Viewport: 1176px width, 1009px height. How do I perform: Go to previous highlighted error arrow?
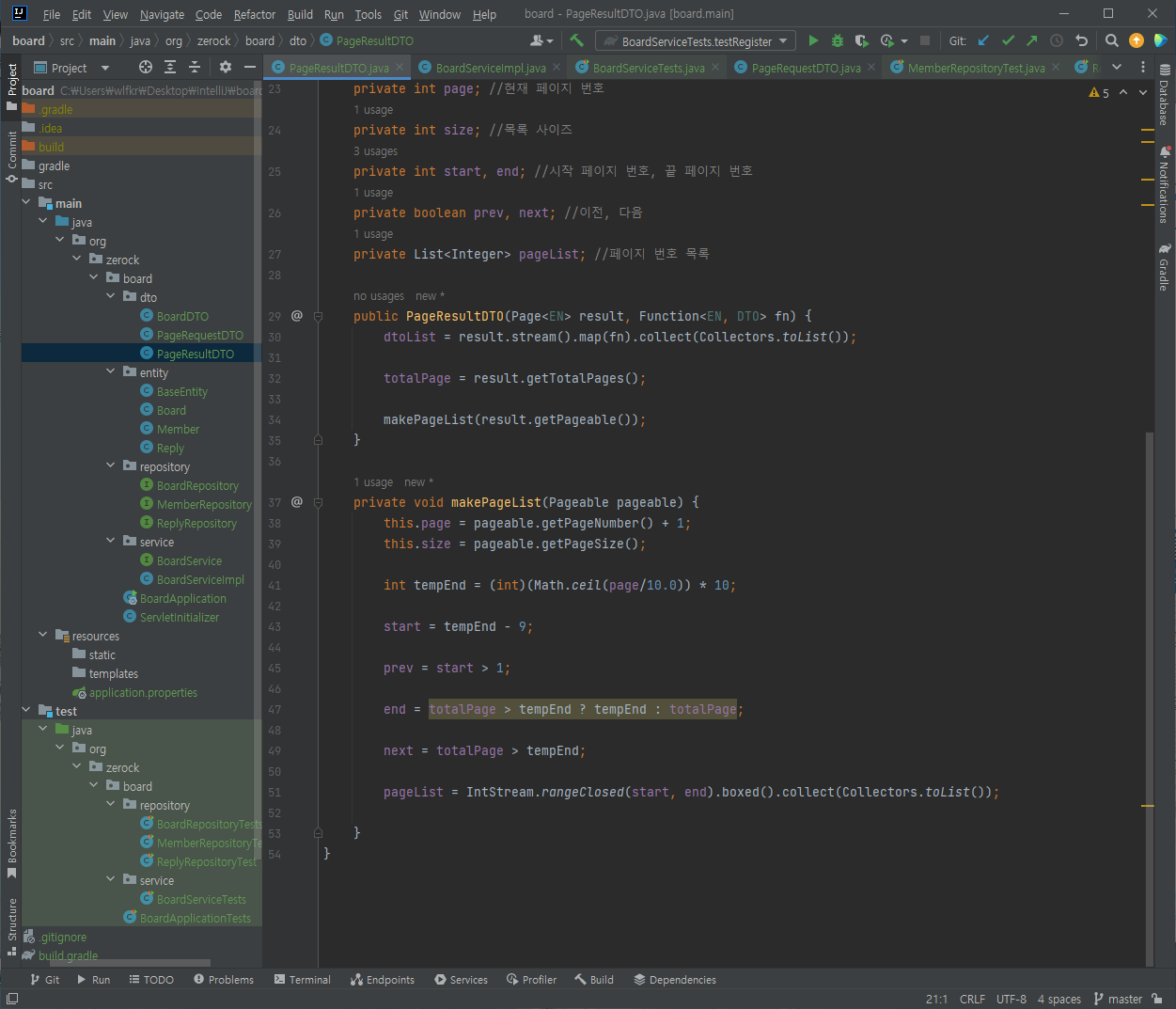click(1123, 92)
